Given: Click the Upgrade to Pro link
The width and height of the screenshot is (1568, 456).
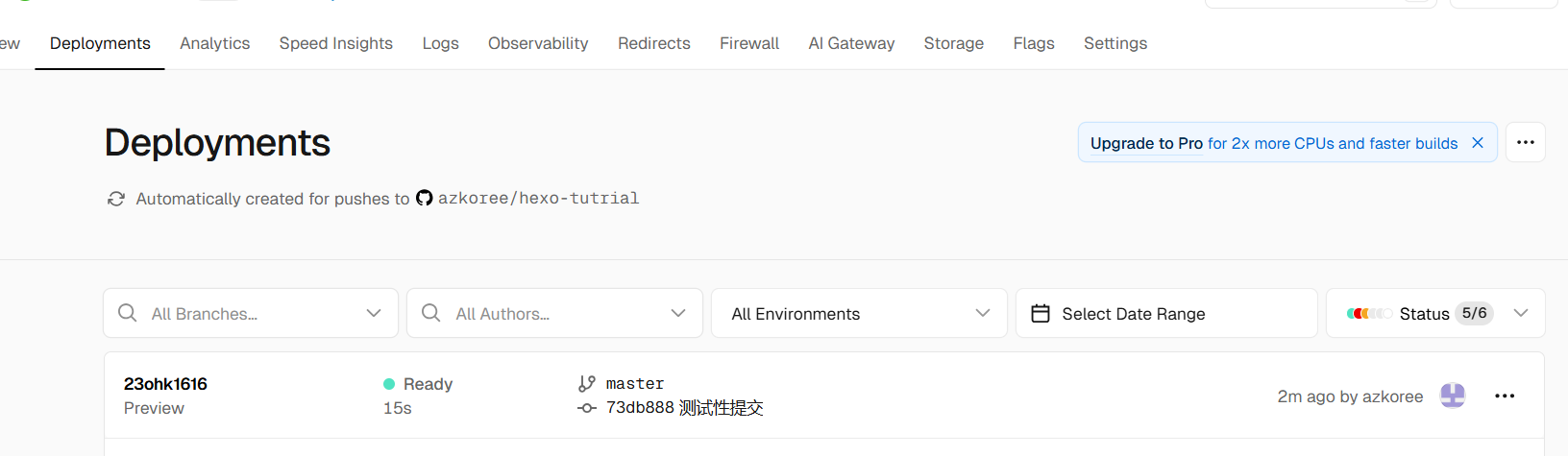Looking at the screenshot, I should [1146, 143].
